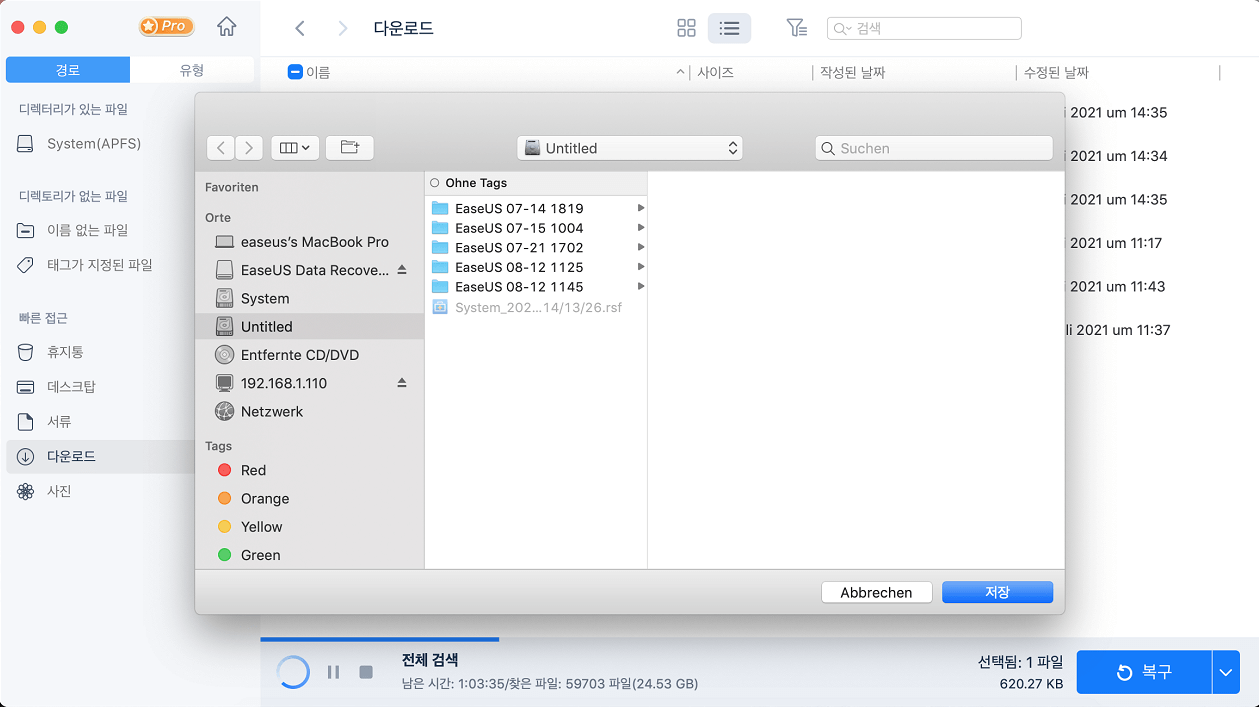
Task: Click the Abbrechen button
Action: pos(876,592)
